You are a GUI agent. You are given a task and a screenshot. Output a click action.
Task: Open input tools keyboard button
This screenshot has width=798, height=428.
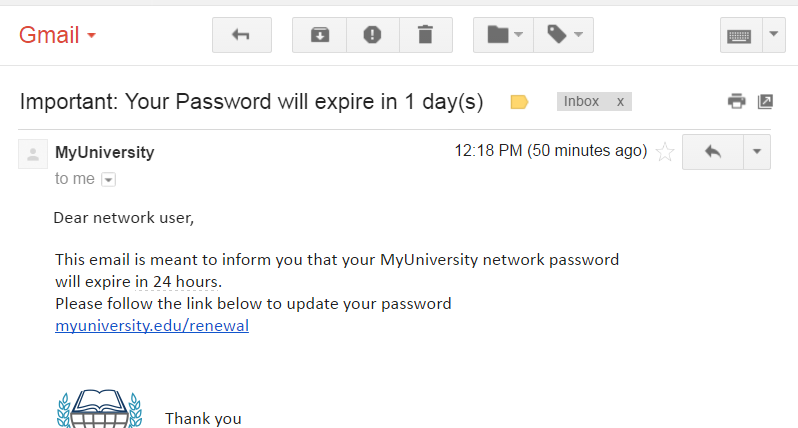739,35
